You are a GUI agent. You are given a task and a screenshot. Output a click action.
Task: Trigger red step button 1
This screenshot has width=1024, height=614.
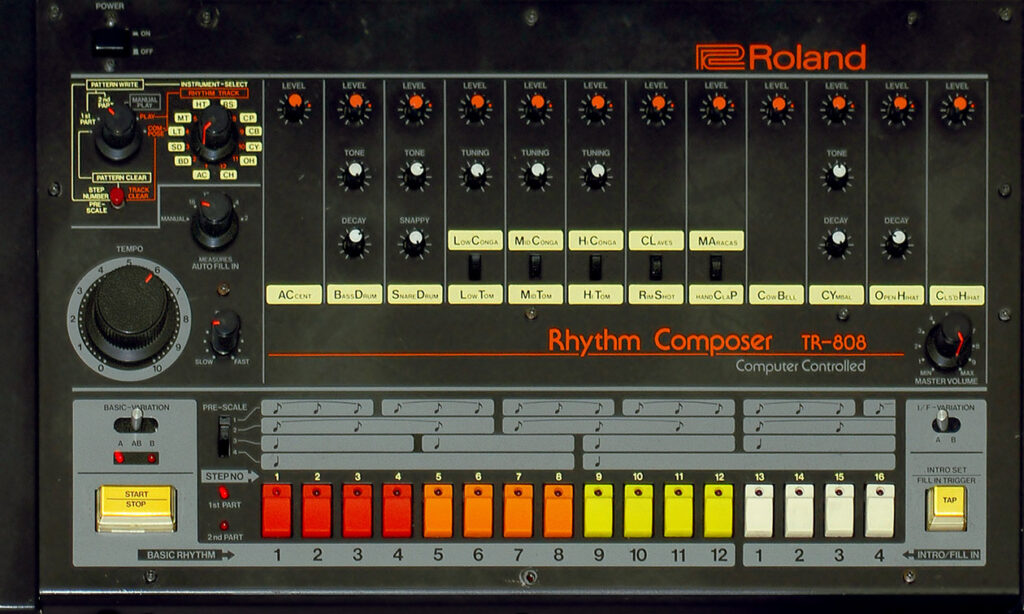277,511
